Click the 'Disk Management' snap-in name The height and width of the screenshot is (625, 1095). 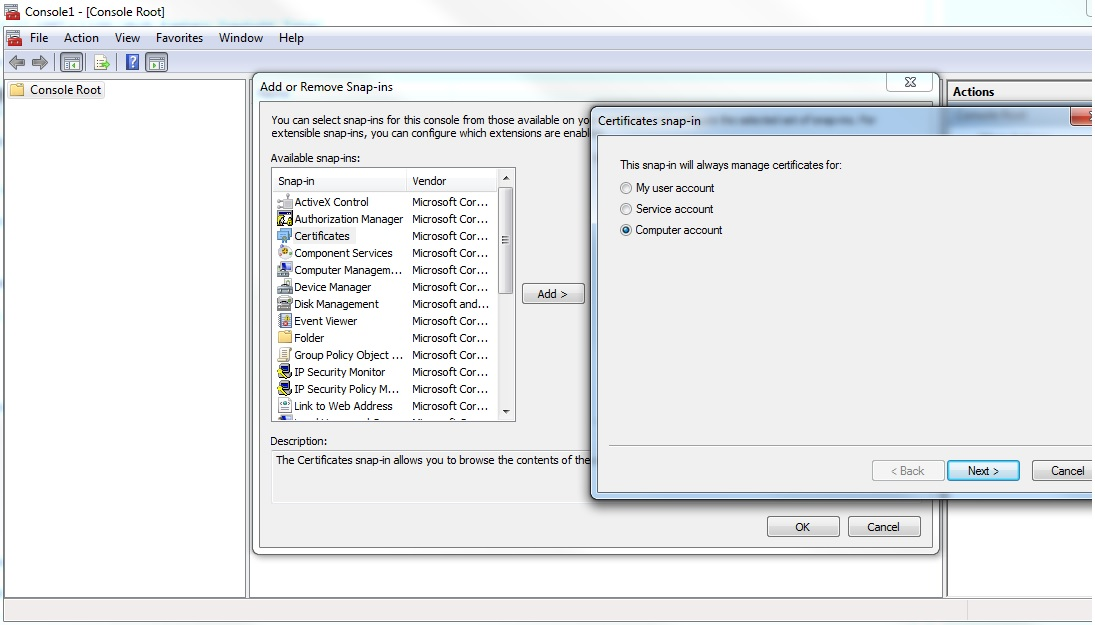click(x=336, y=304)
